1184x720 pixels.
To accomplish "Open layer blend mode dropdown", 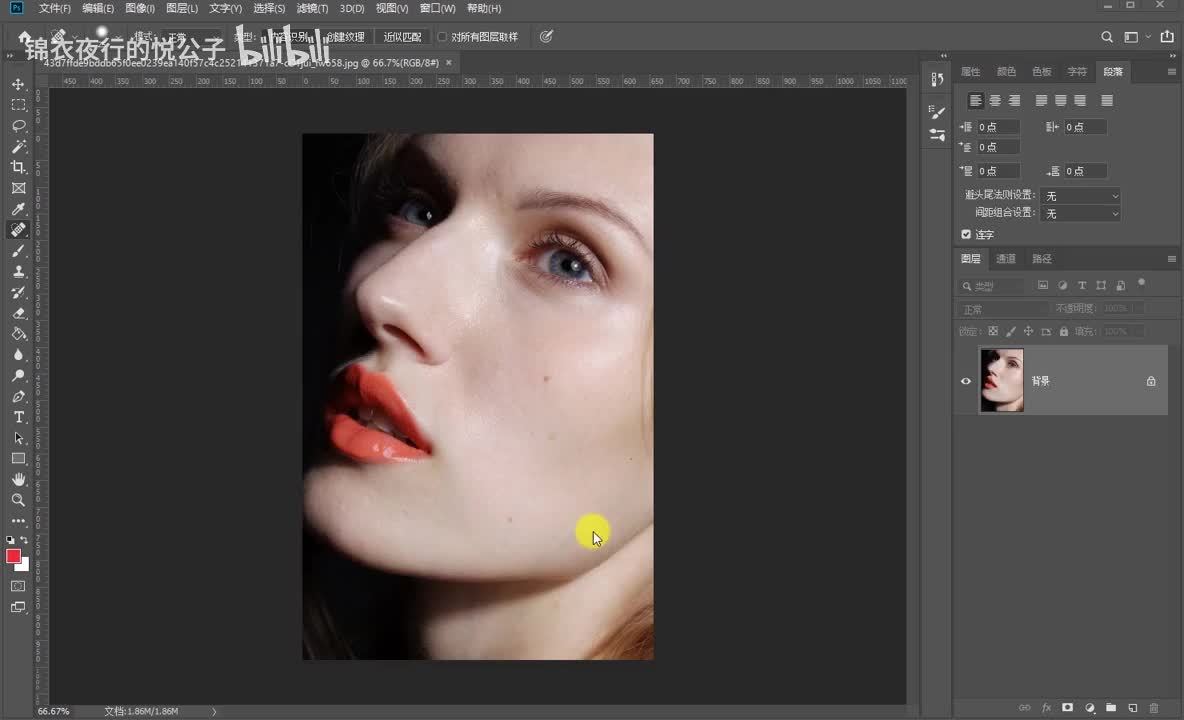I will tap(1002, 309).
